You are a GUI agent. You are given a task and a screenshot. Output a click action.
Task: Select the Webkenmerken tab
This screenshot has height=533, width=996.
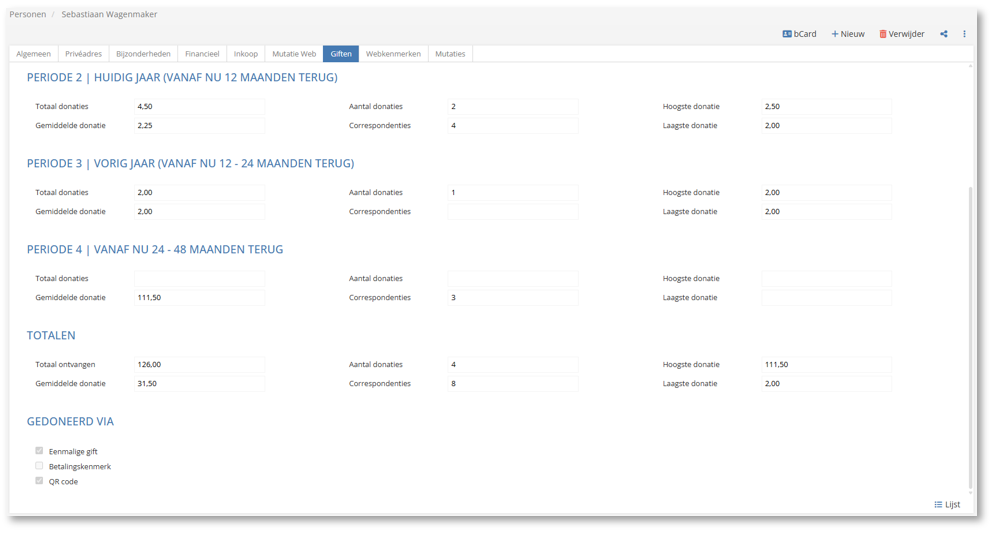(393, 54)
